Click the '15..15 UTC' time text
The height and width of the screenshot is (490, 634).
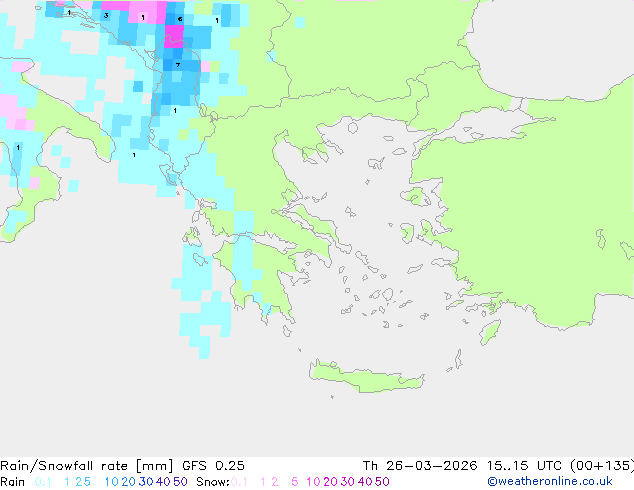pyautogui.click(x=524, y=466)
